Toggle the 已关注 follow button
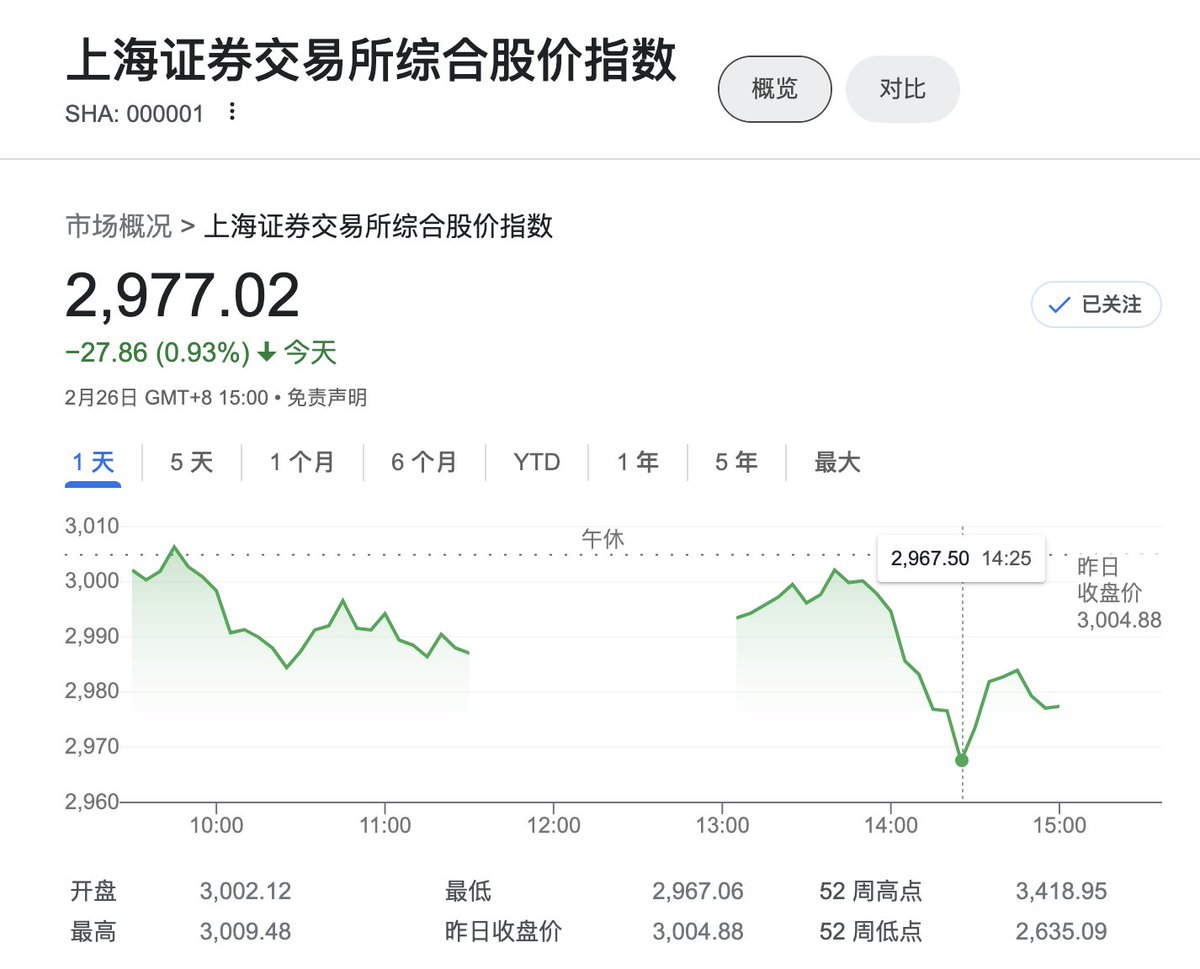The height and width of the screenshot is (969, 1200). click(x=1096, y=305)
